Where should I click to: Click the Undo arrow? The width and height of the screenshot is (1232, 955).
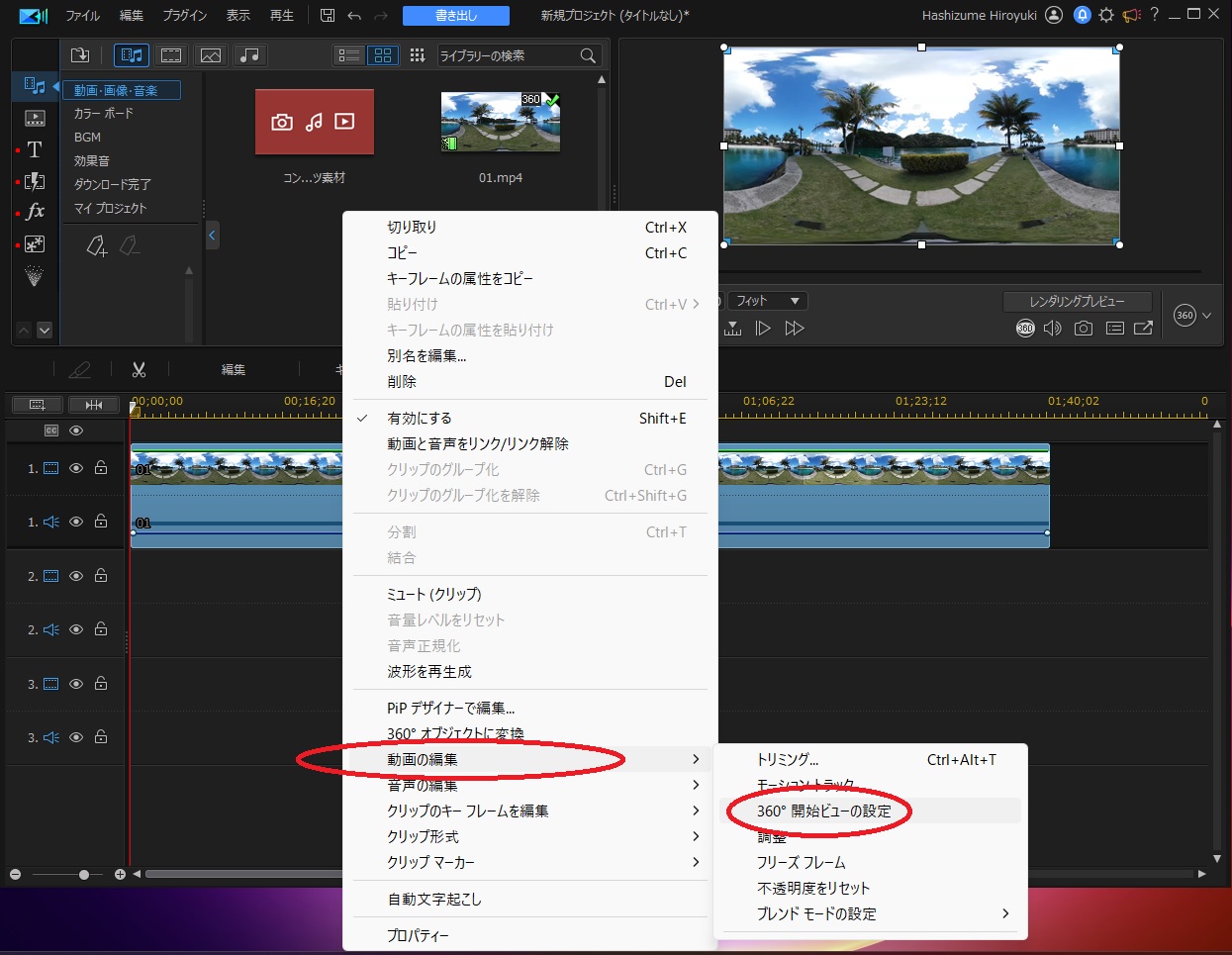pos(354,16)
